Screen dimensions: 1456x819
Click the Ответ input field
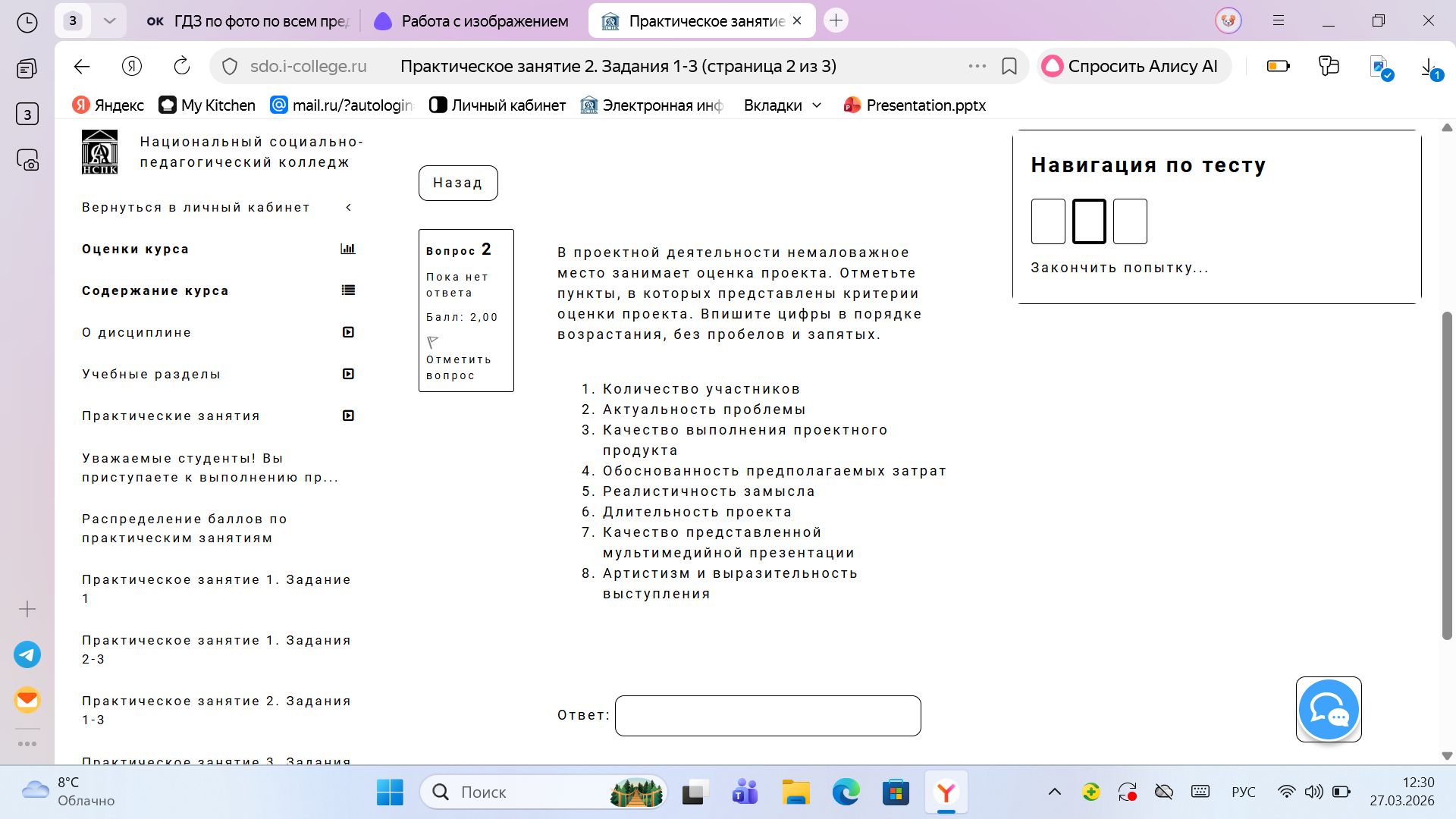(x=767, y=716)
